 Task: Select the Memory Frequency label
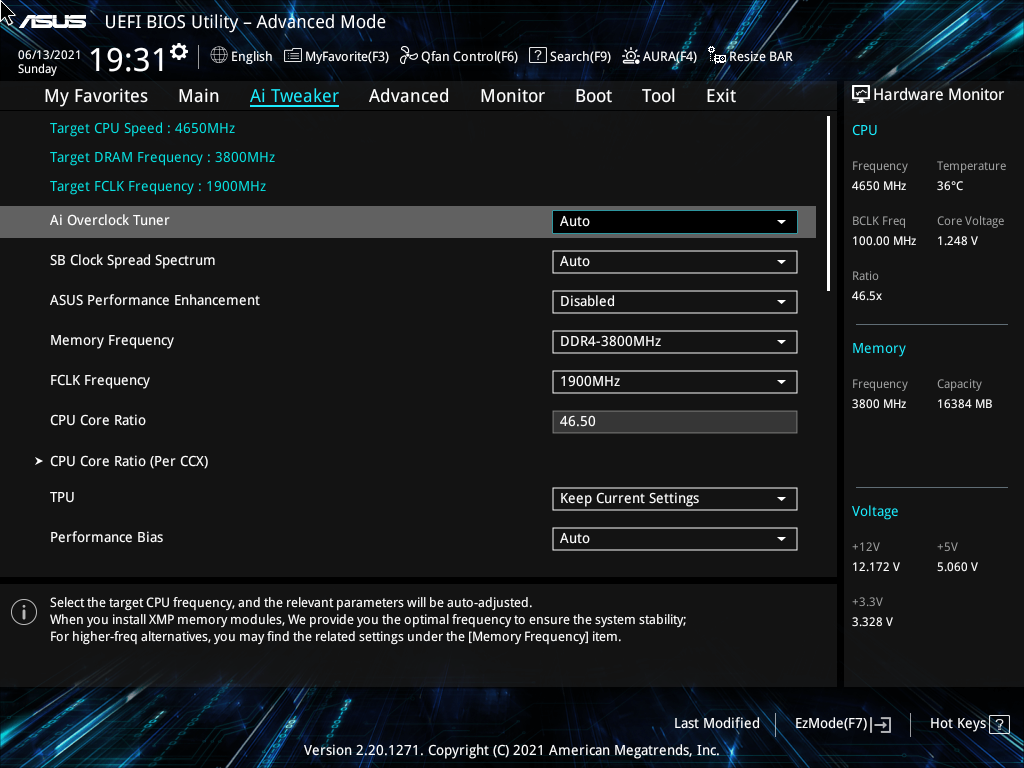(x=112, y=341)
